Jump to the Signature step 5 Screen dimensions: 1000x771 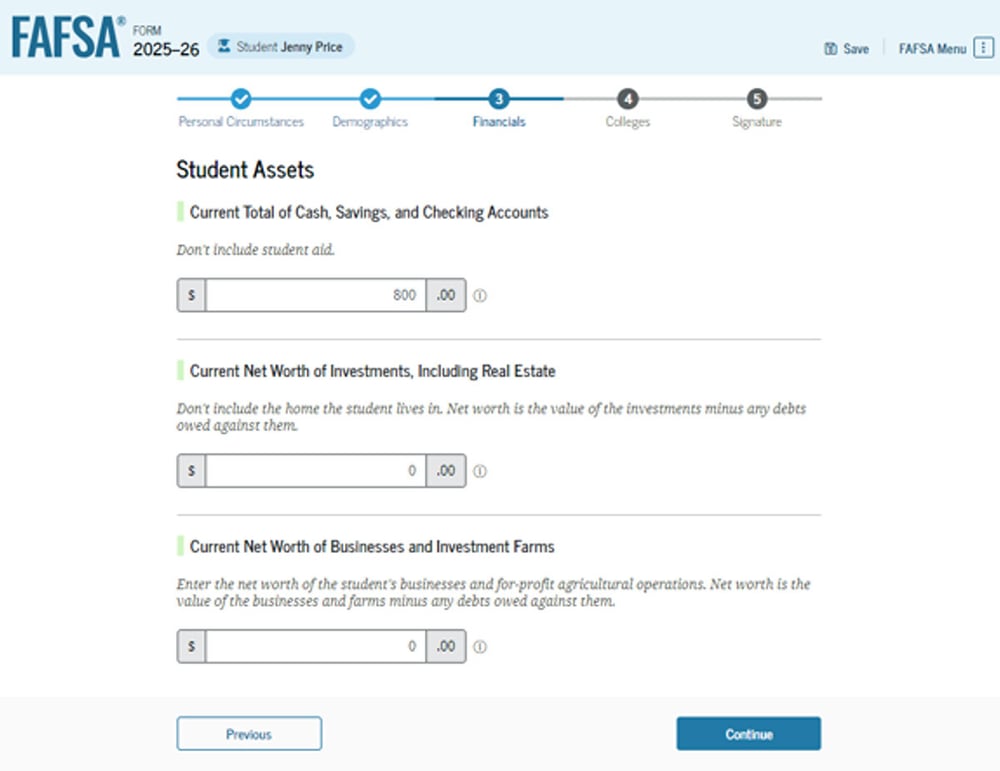[757, 99]
